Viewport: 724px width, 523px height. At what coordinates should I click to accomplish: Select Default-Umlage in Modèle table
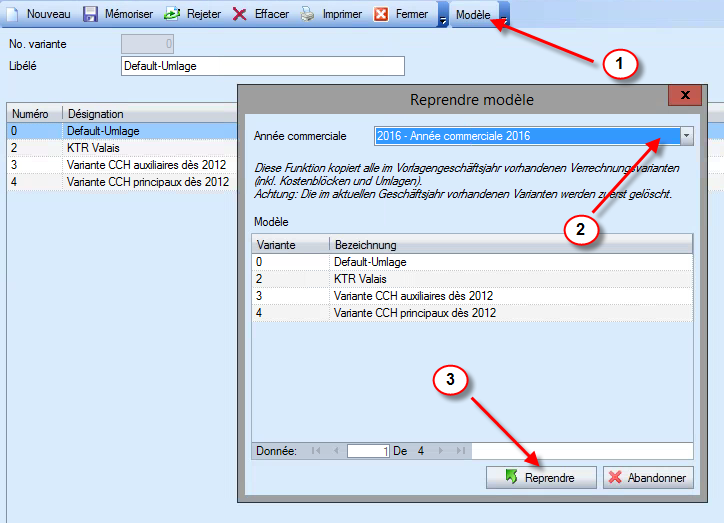pos(472,262)
